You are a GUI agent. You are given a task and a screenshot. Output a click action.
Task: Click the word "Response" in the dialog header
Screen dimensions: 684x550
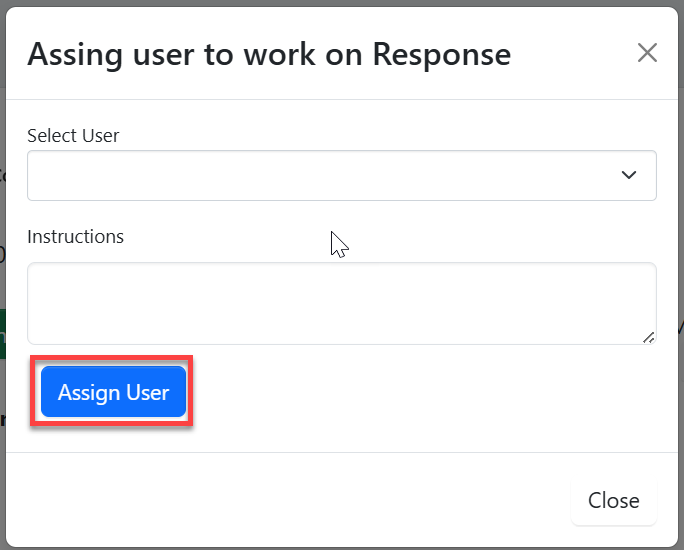(x=441, y=54)
